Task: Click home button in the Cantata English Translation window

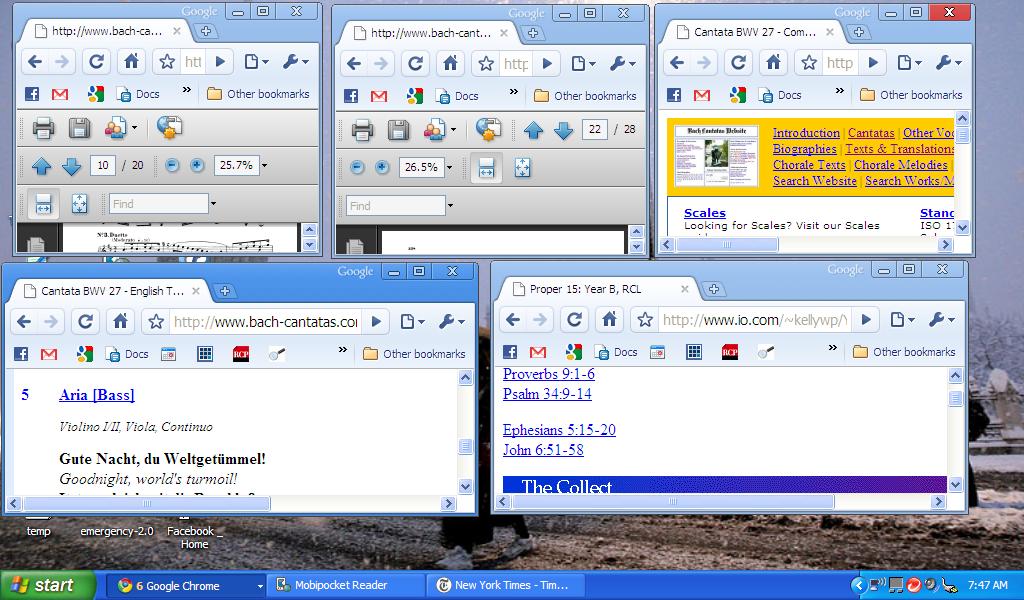Action: point(120,322)
